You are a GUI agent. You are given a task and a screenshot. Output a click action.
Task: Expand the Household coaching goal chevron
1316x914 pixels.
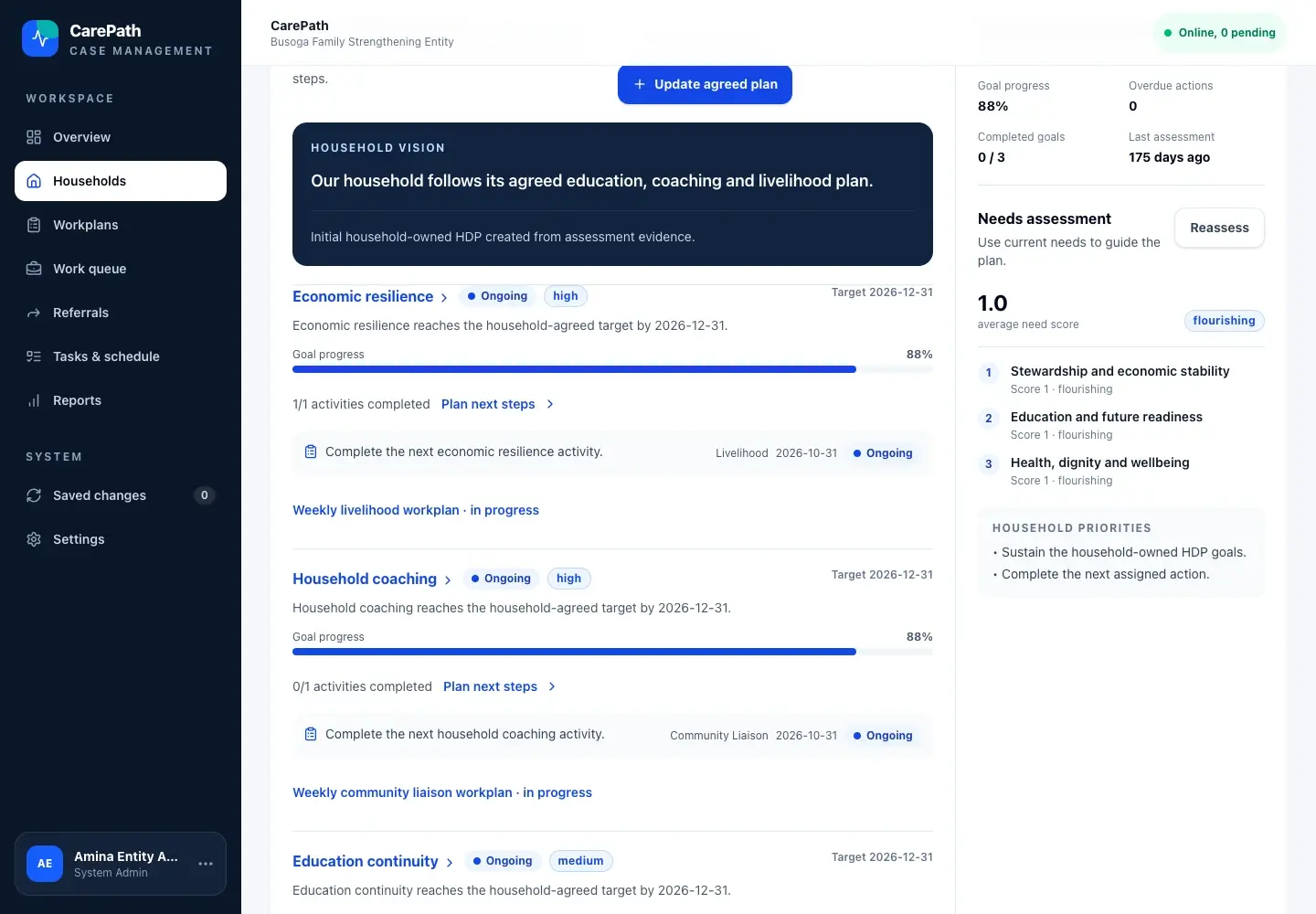click(x=448, y=580)
